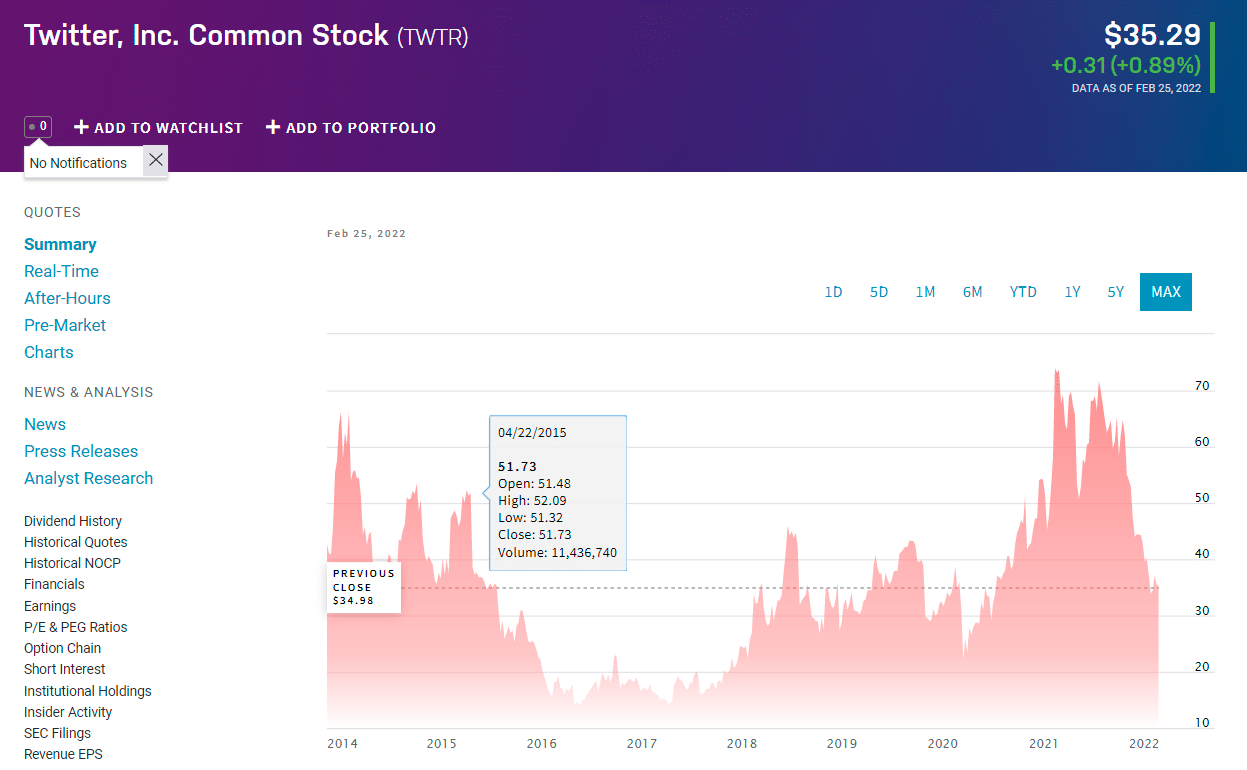The image size is (1247, 770).
Task: Click the Feb 25, 2022 chart date text
Action: [366, 234]
